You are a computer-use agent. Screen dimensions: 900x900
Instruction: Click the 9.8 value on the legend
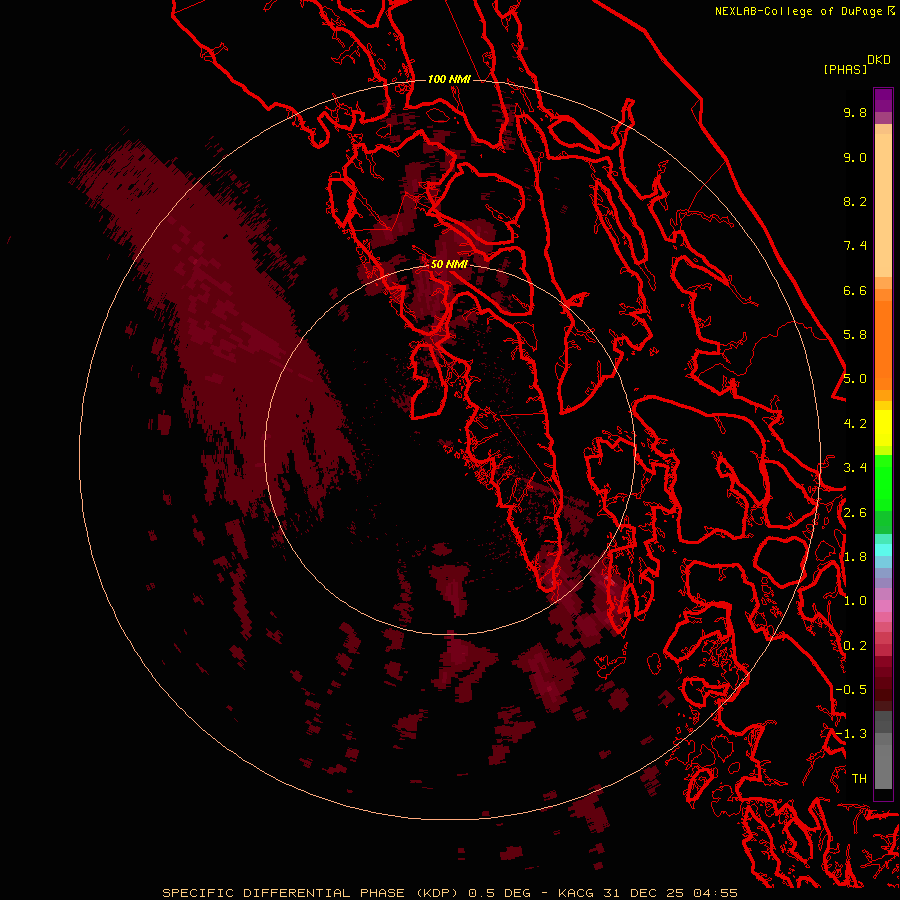[855, 112]
